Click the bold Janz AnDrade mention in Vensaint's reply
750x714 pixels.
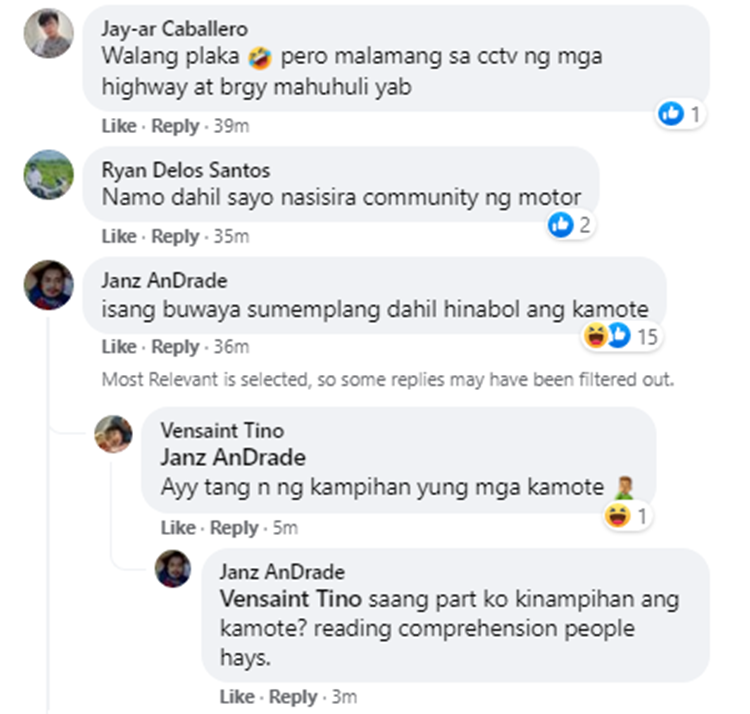[233, 458]
